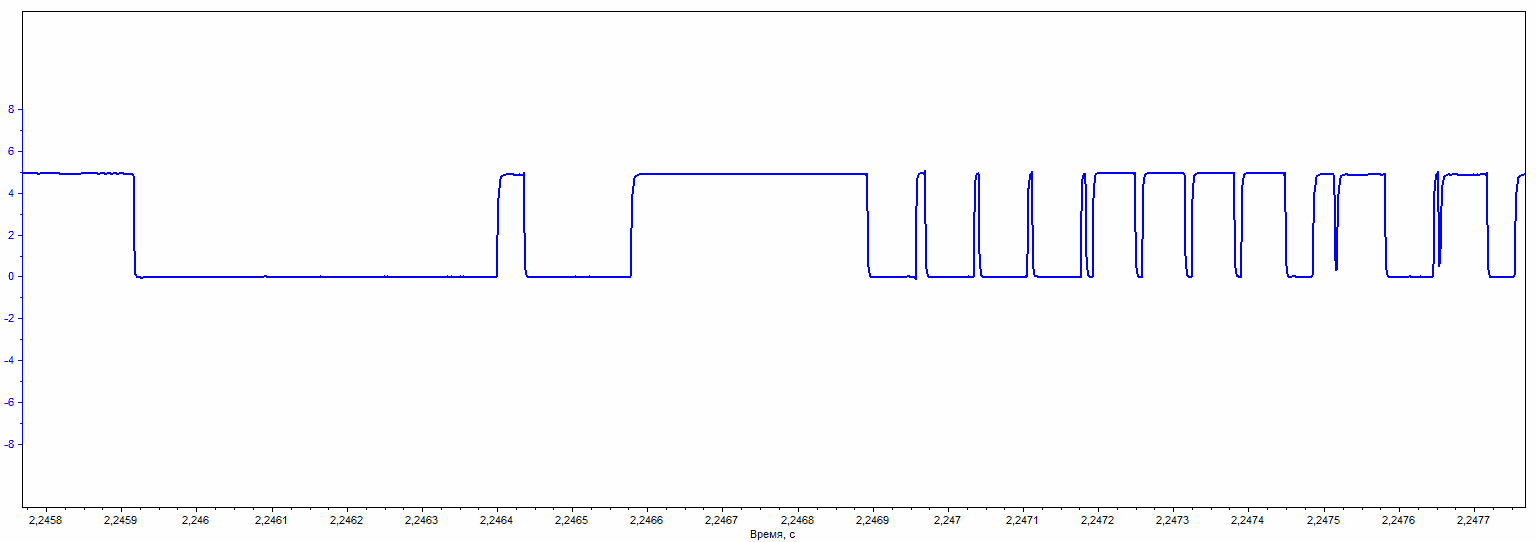Click the long high pulse between 2,2466 and 2,2469
The image size is (1536, 542).
tap(750, 174)
